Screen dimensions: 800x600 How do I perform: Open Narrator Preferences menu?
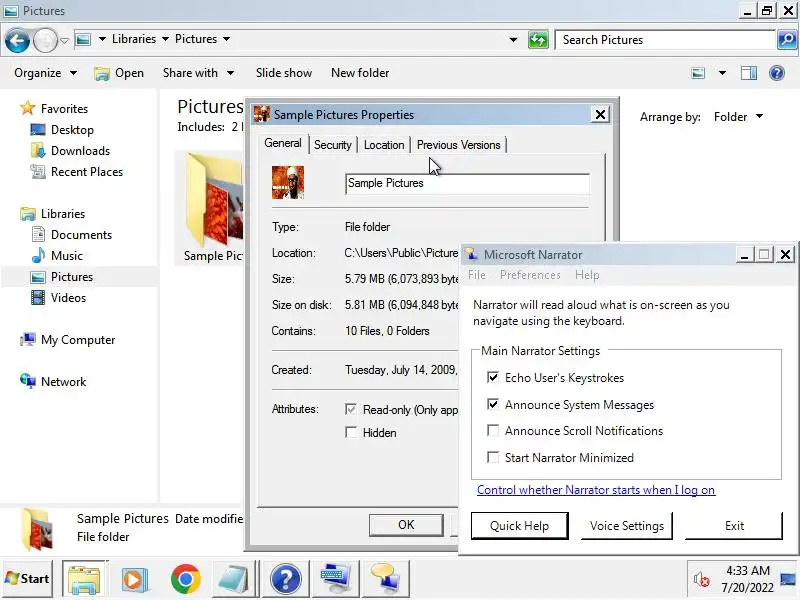click(530, 275)
